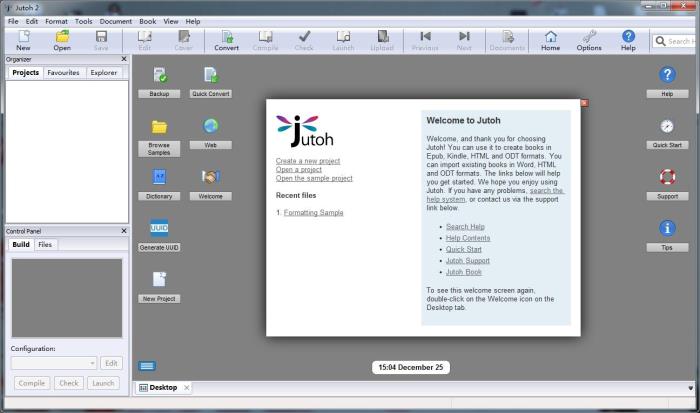This screenshot has width=700, height=413.
Task: Click the Quick Start clock icon
Action: 667,126
